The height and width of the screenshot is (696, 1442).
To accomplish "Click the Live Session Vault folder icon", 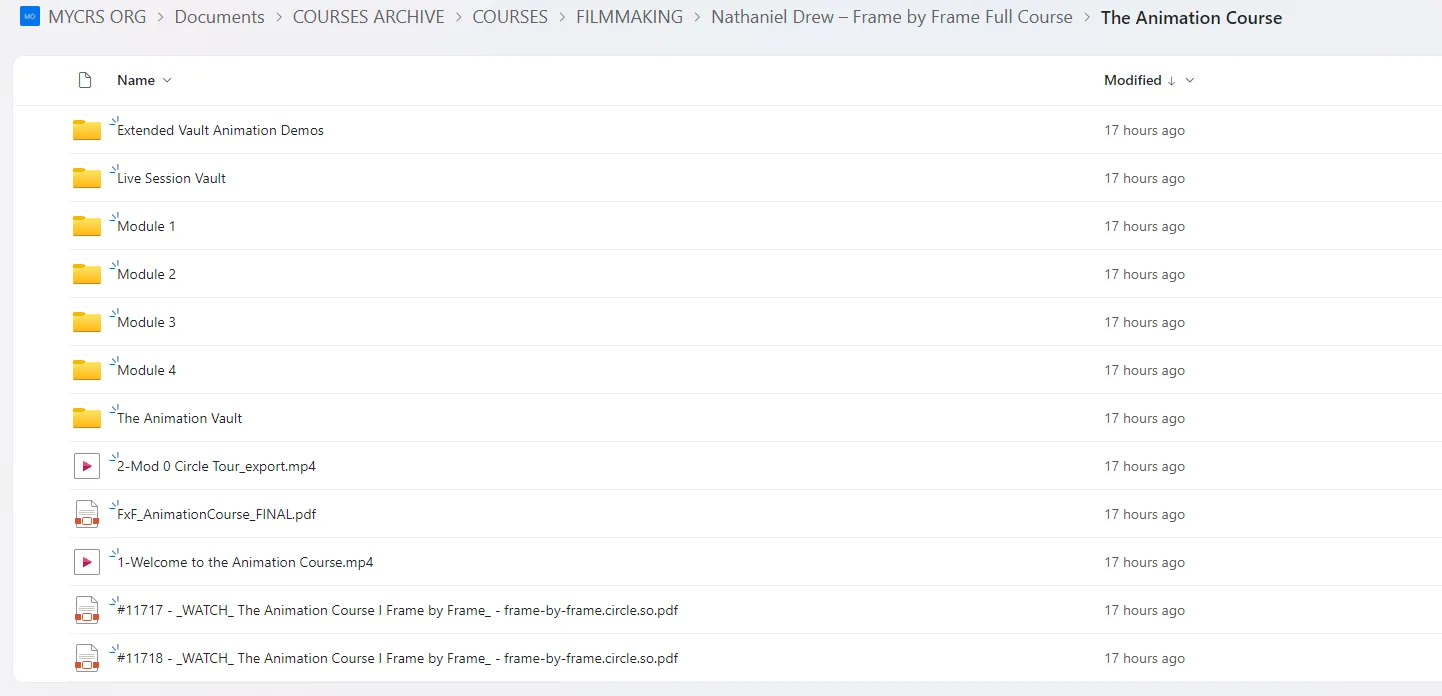I will 87,178.
